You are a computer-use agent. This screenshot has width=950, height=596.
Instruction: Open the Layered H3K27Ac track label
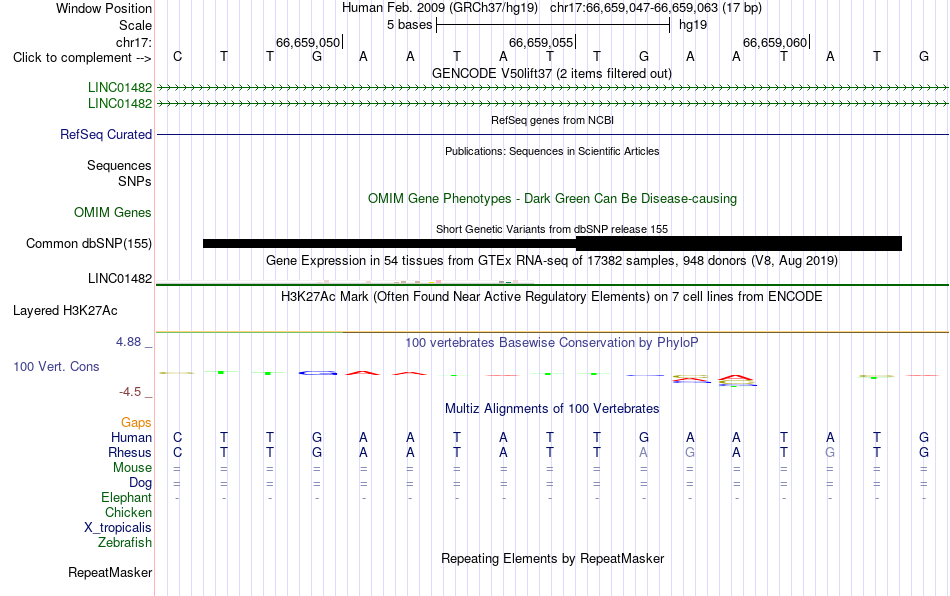click(65, 311)
